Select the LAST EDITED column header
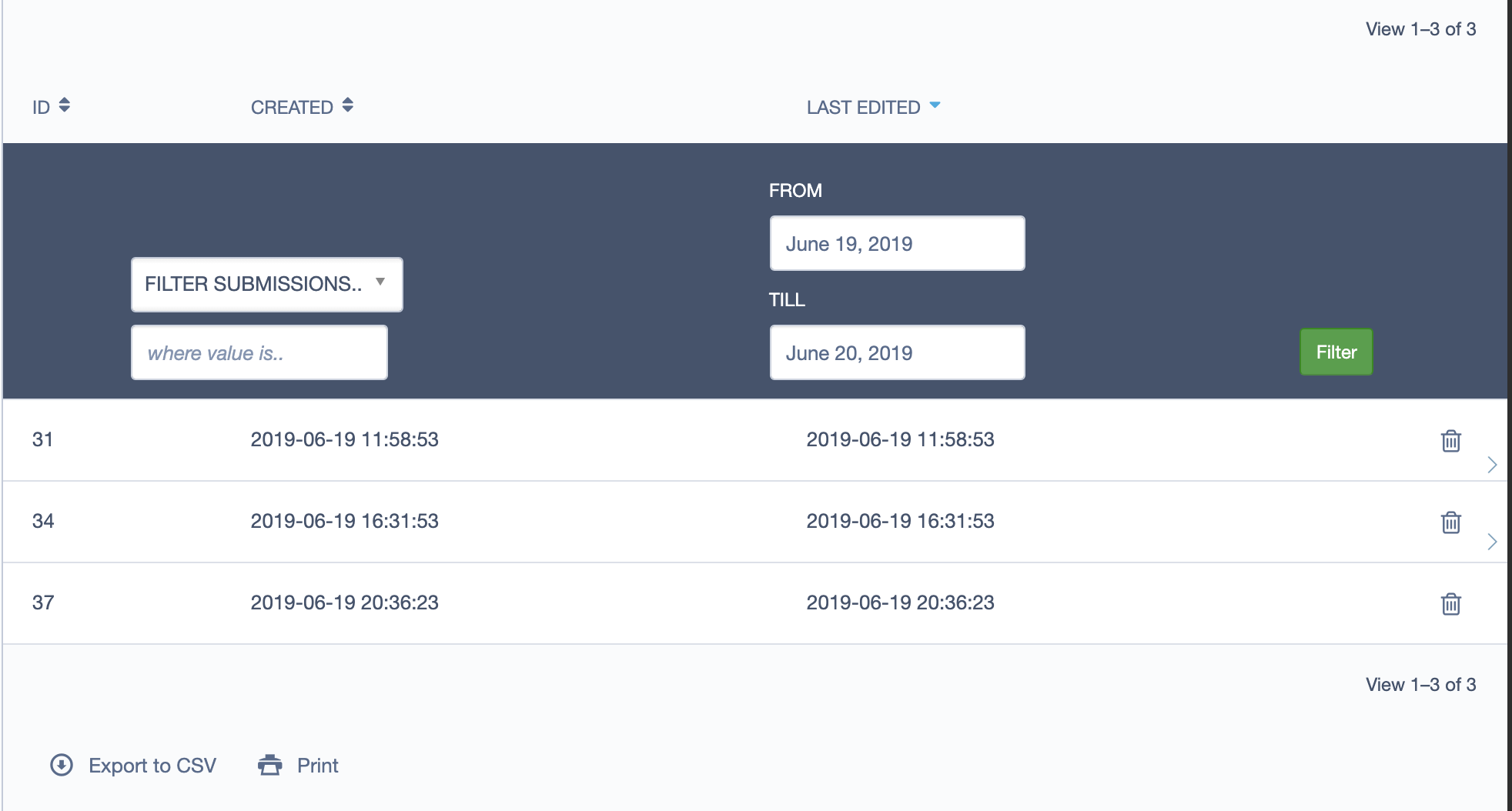The width and height of the screenshot is (1512, 811). (x=861, y=107)
